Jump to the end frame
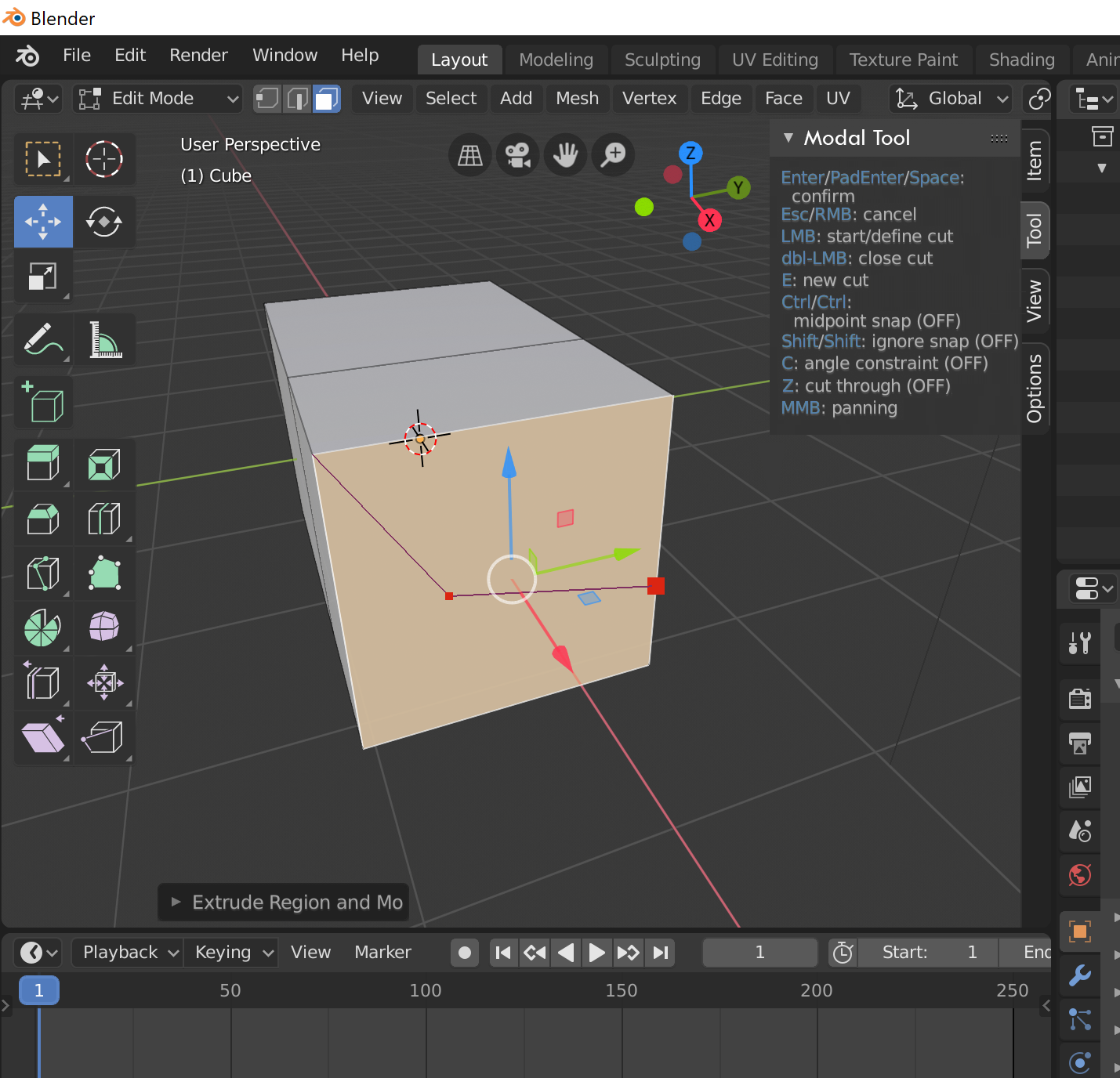This screenshot has width=1120, height=1078. [x=661, y=953]
